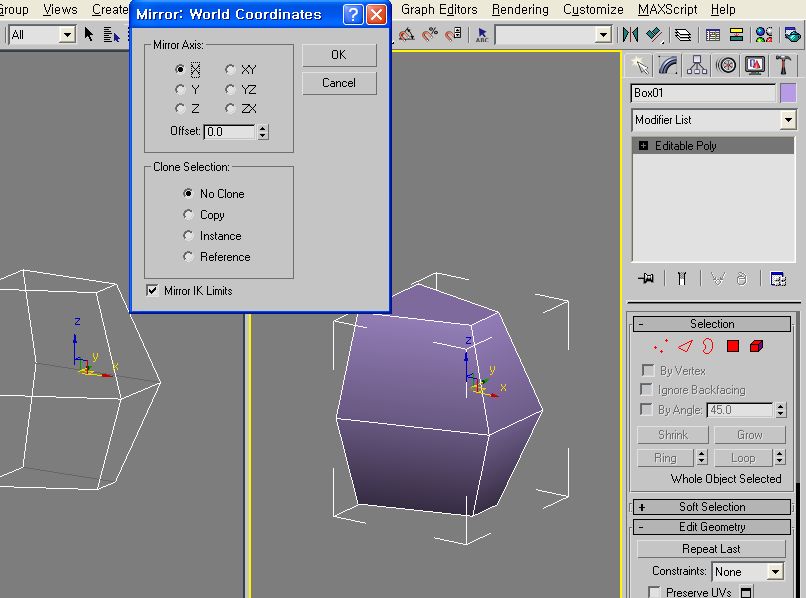Click Box01 object color swatch
This screenshot has height=598, width=806.
coord(788,93)
